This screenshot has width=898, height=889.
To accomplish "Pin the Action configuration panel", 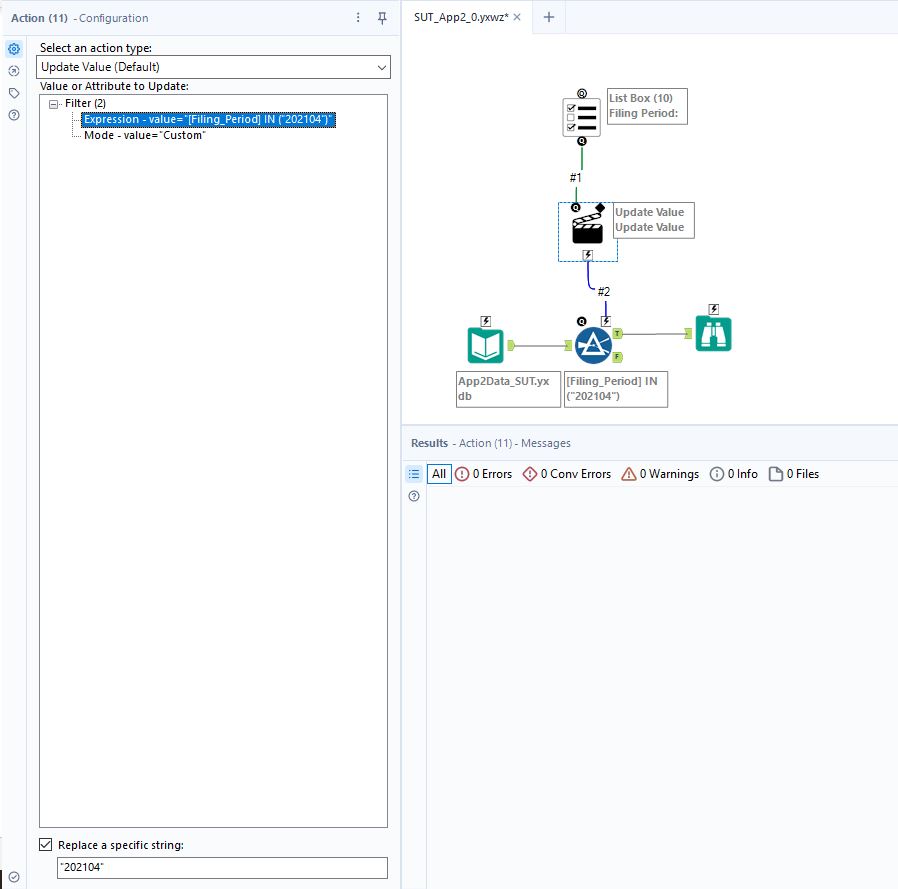I will (382, 18).
